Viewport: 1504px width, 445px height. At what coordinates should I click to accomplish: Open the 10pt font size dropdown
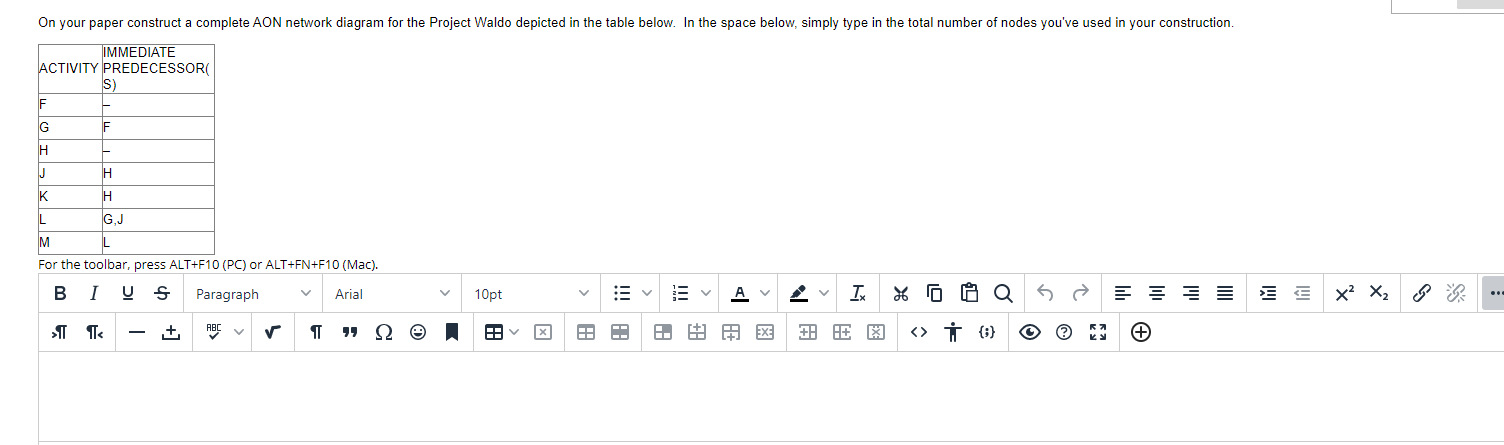[532, 294]
